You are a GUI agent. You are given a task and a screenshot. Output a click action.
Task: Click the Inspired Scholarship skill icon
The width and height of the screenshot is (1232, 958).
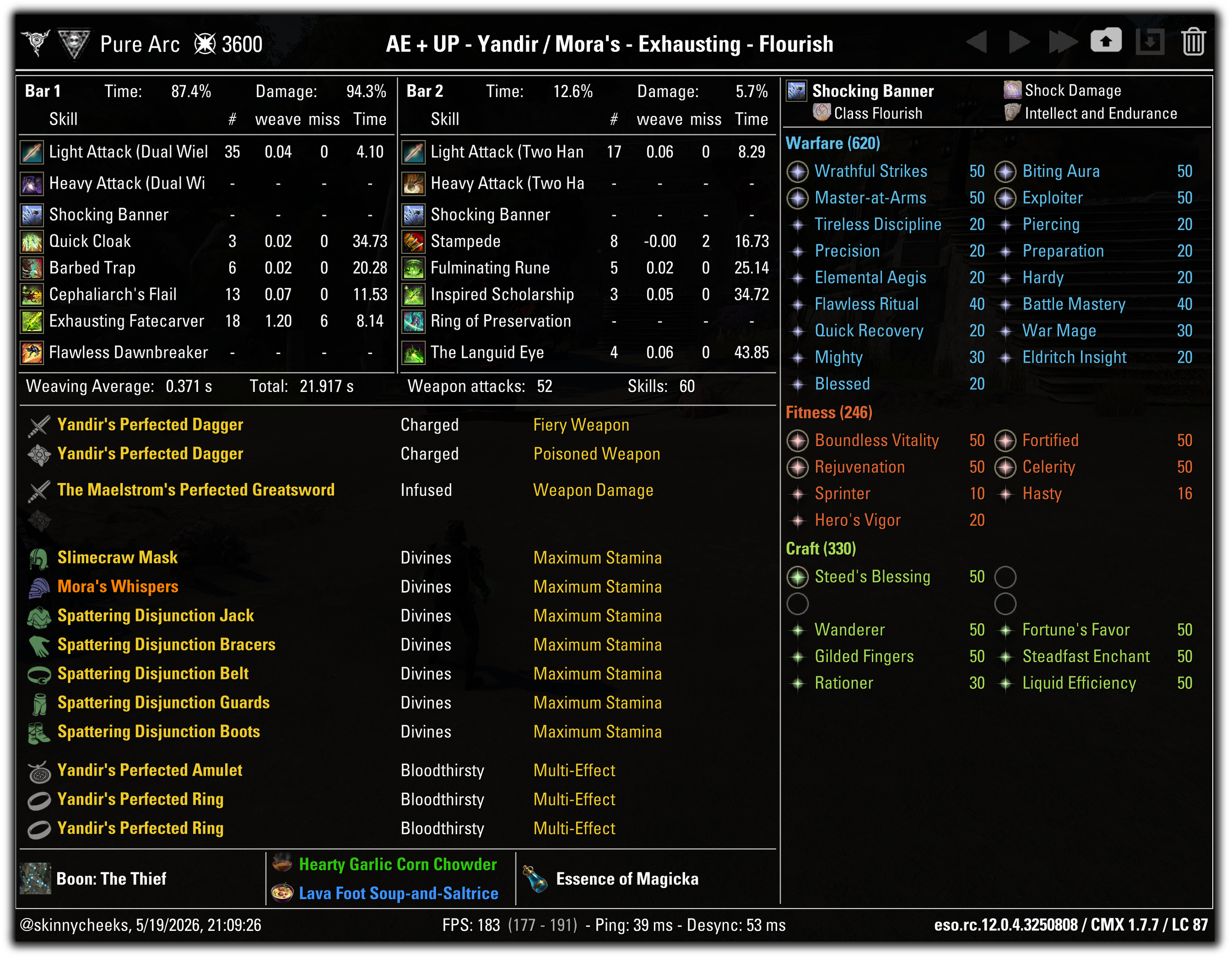pyautogui.click(x=413, y=295)
